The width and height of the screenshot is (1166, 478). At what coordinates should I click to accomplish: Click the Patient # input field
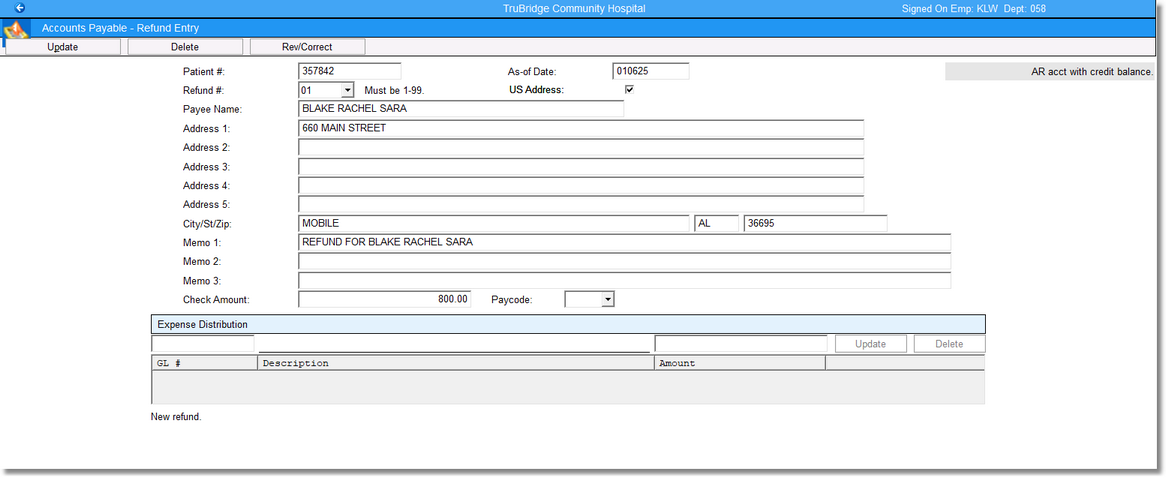pos(350,71)
